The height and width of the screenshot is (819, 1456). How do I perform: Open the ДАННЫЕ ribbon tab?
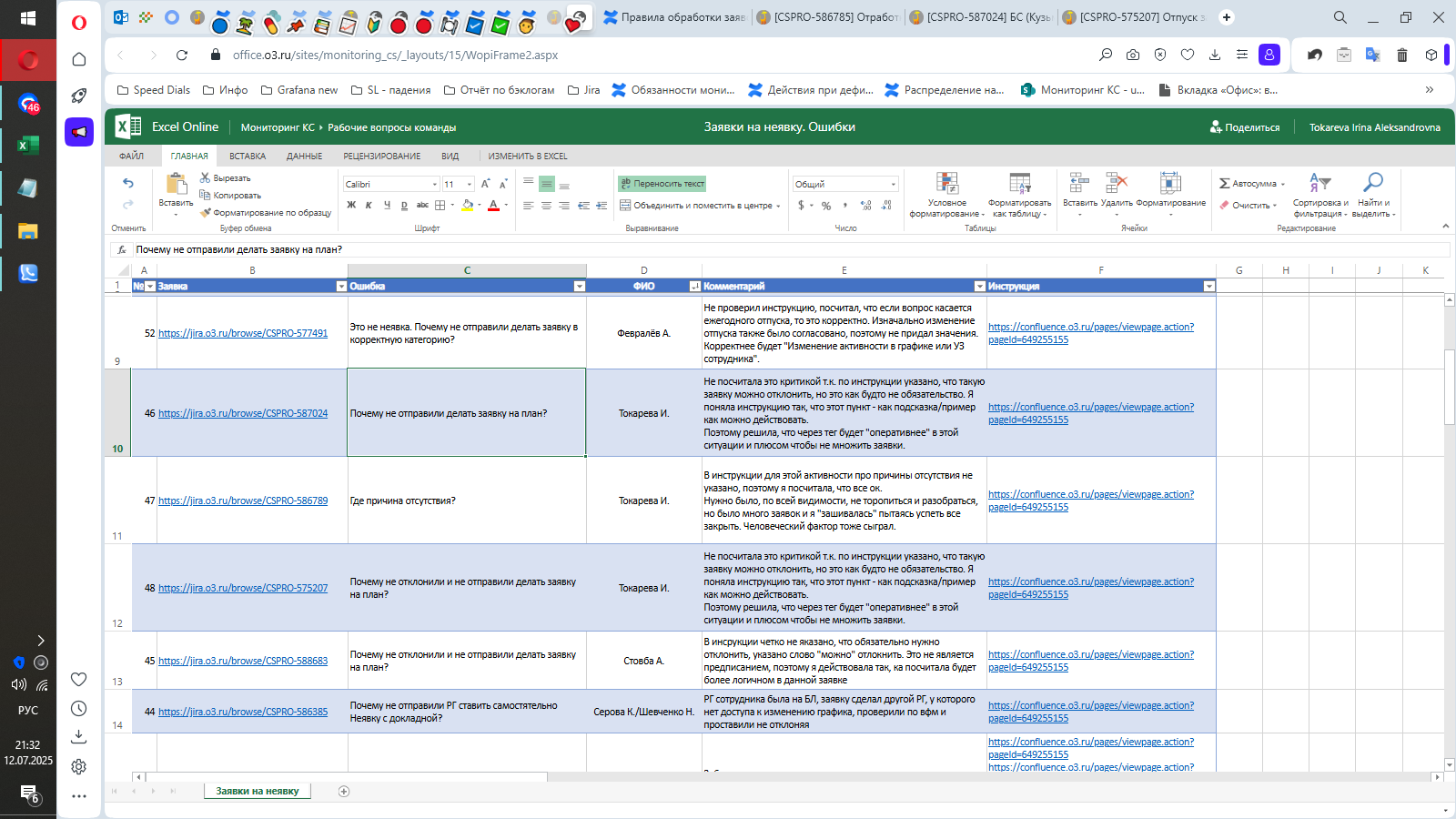pos(304,157)
